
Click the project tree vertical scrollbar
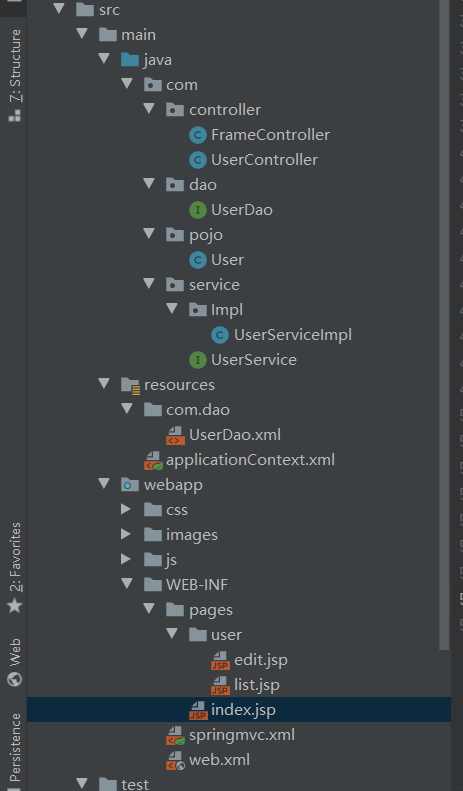point(444,325)
